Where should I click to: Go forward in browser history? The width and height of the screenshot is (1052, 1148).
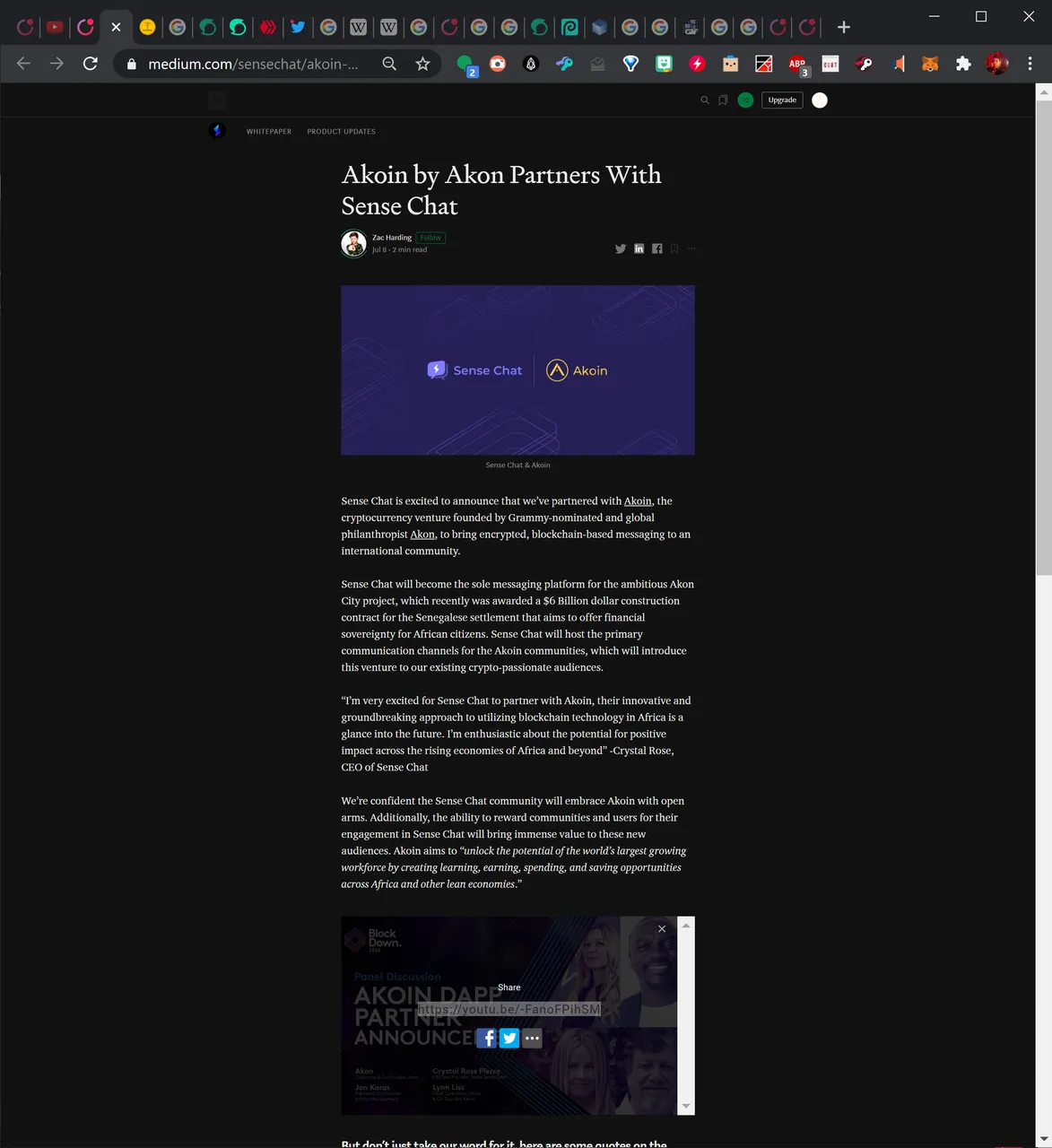tap(57, 64)
